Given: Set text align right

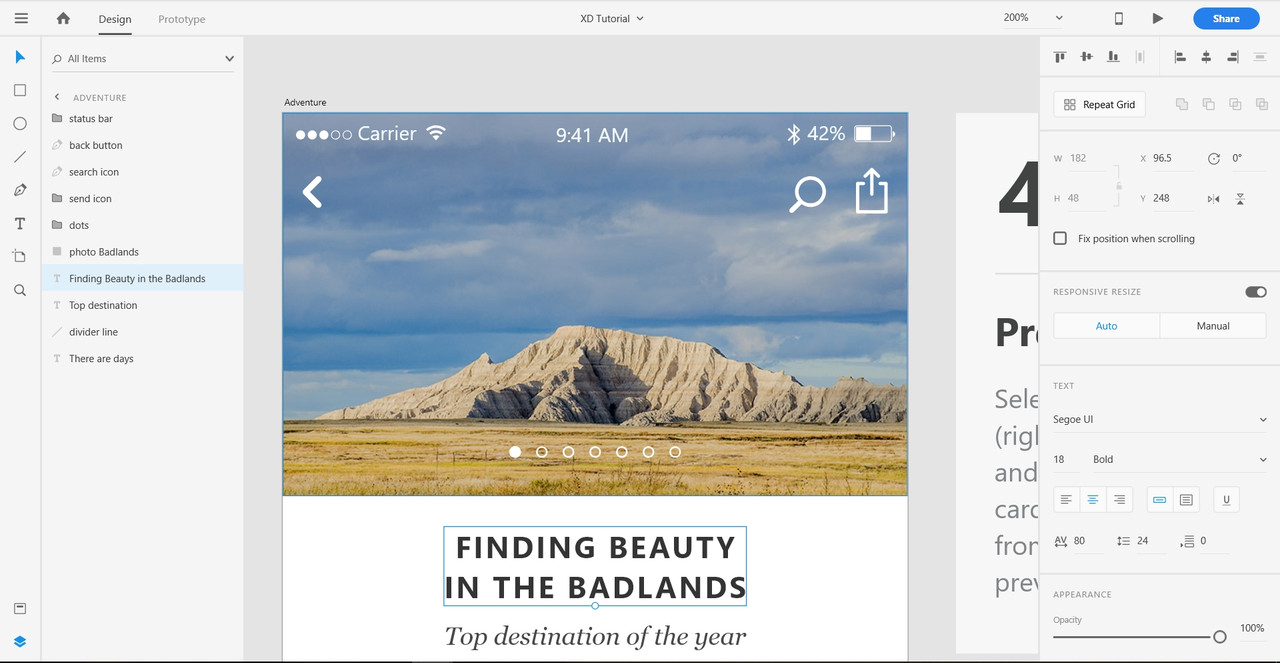Looking at the screenshot, I should click(1120, 499).
